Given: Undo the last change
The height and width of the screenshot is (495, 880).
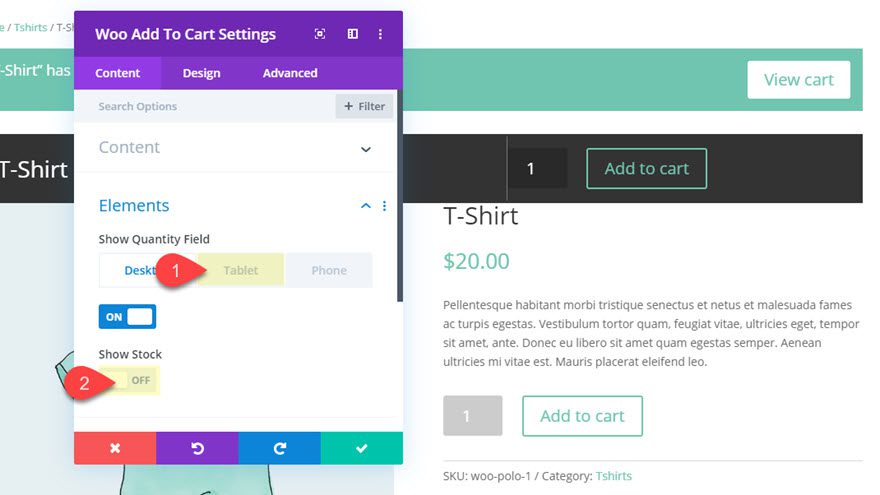Looking at the screenshot, I should pyautogui.click(x=197, y=448).
